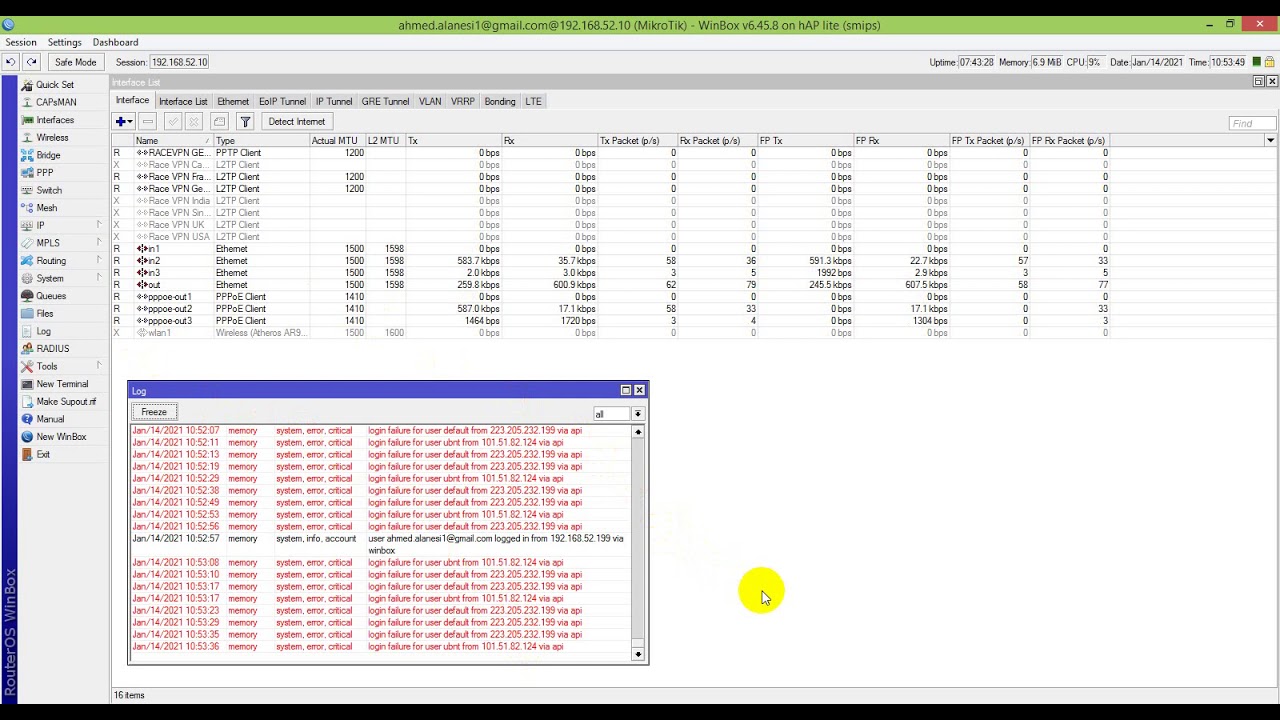Click the Log window scrollbar down arrow
Viewport: 1280px width, 720px height.
point(638,654)
